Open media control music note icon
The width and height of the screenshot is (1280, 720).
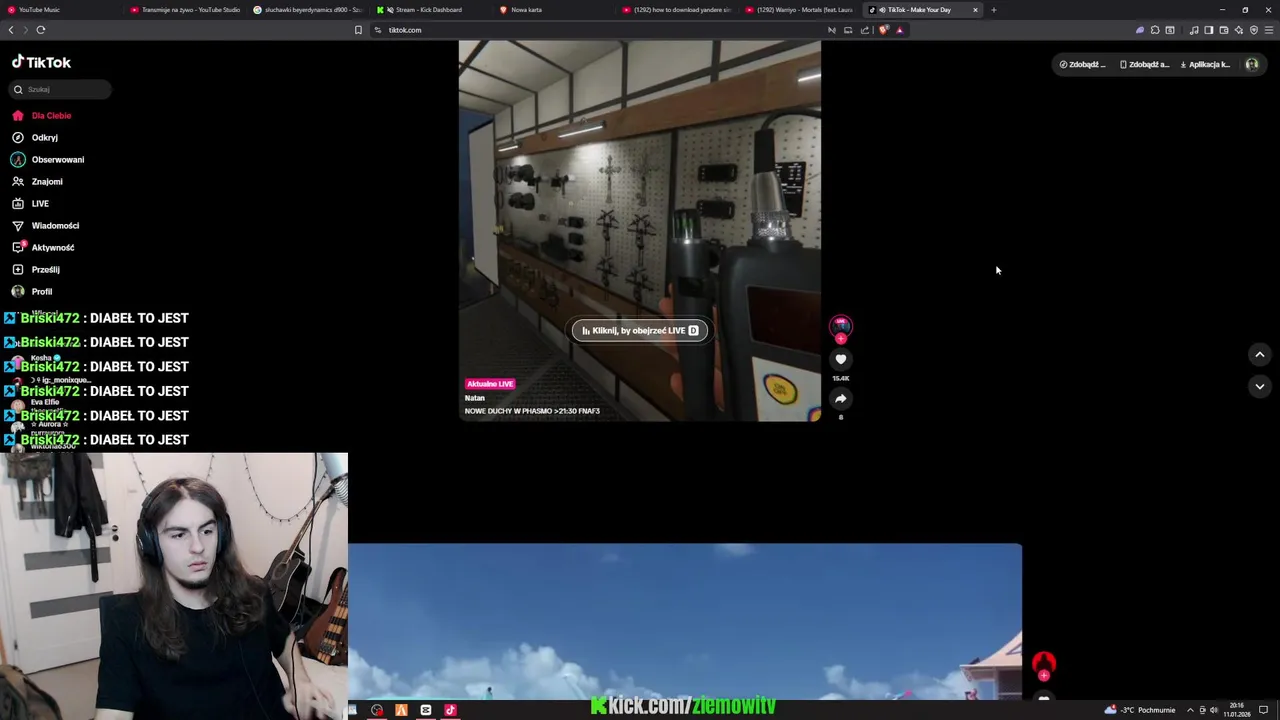pos(1194,30)
